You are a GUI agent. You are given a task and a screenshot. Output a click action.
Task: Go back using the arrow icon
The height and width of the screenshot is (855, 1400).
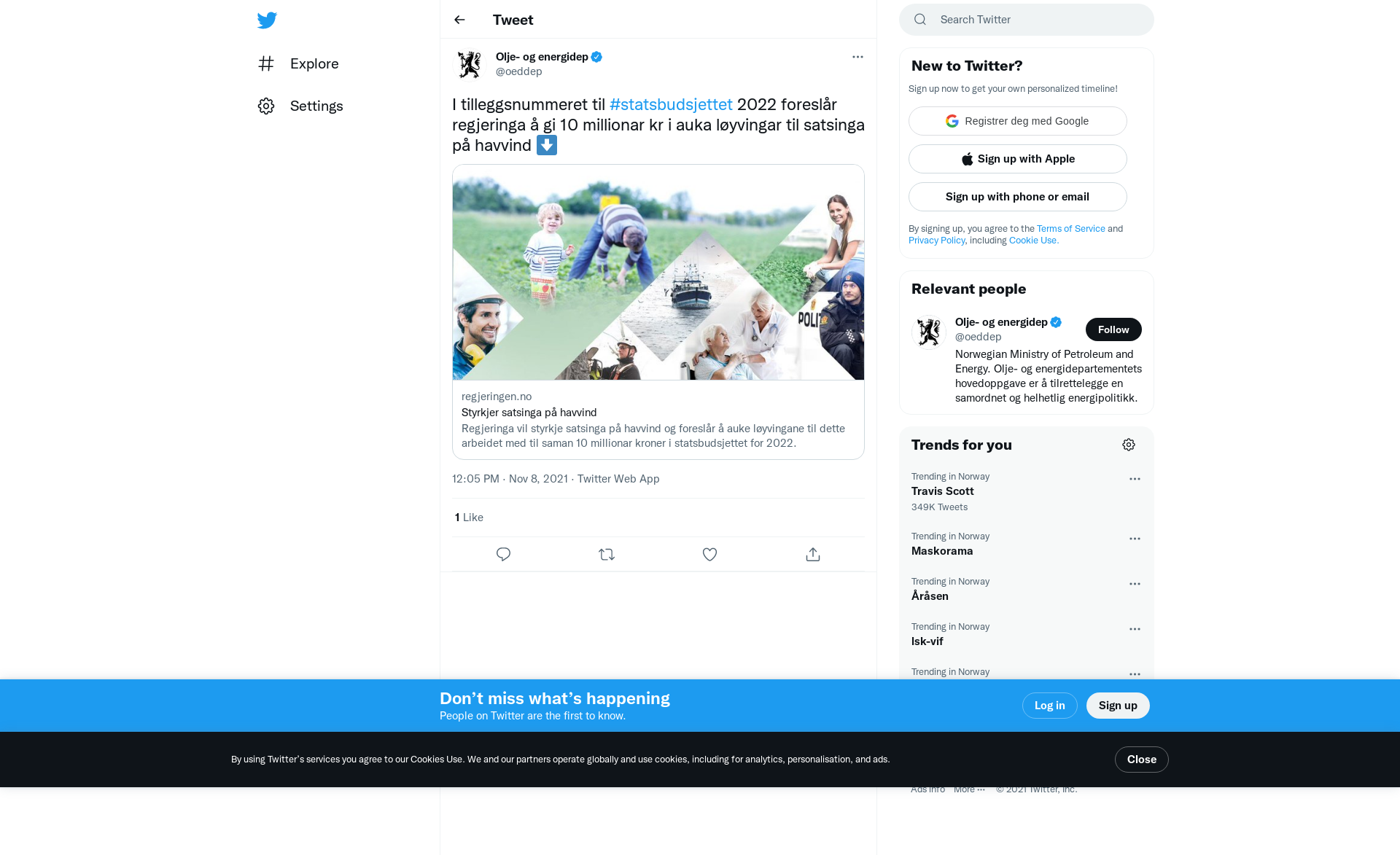[x=459, y=20]
